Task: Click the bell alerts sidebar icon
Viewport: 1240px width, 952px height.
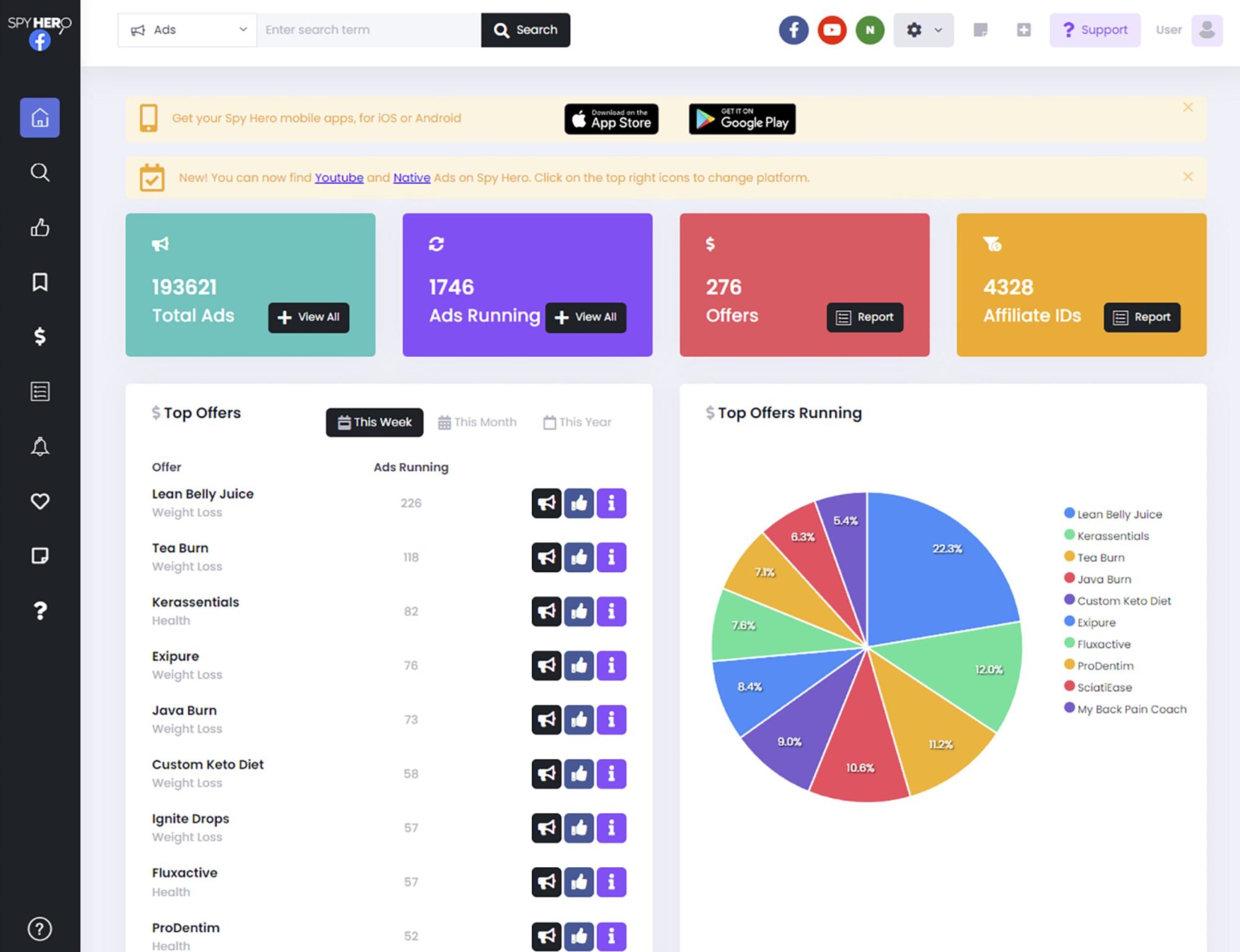Action: coord(40,446)
